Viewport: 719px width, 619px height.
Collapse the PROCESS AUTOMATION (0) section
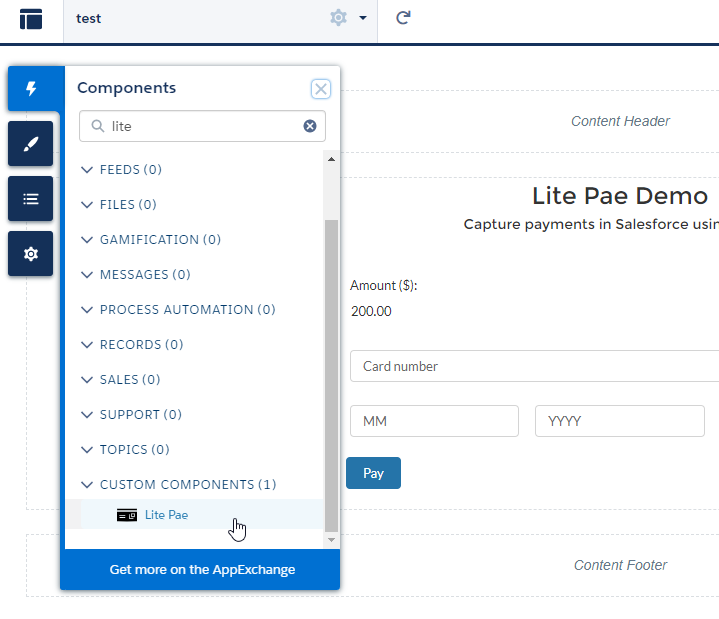tap(178, 310)
